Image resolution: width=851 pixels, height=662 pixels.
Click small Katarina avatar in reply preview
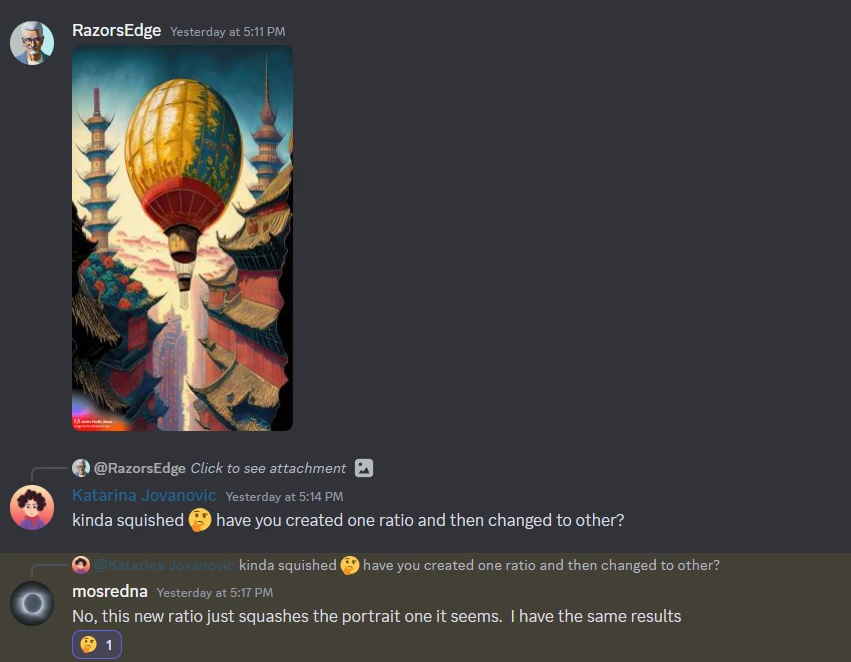81,565
